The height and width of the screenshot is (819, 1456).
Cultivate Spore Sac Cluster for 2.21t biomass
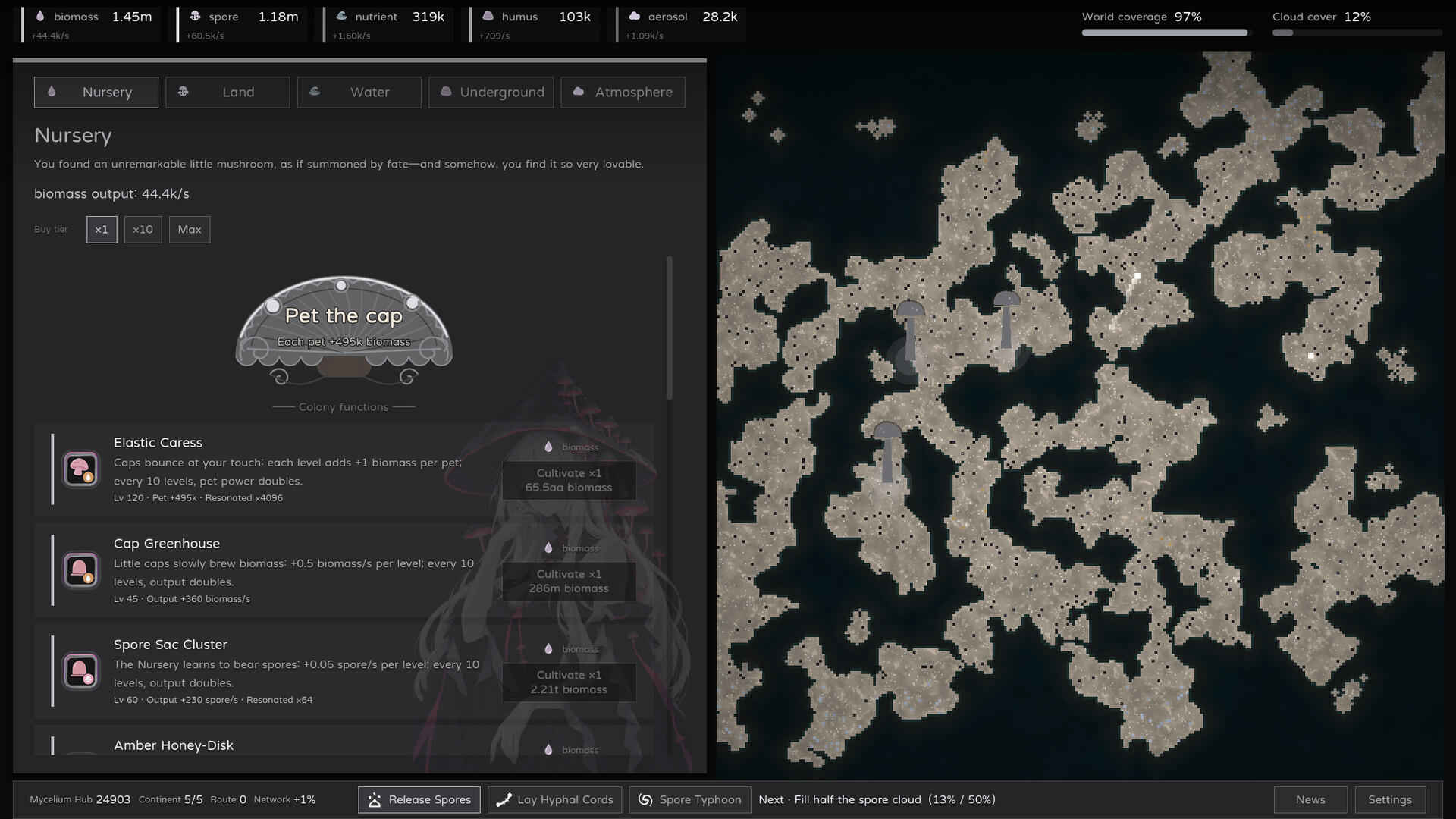pyautogui.click(x=569, y=682)
